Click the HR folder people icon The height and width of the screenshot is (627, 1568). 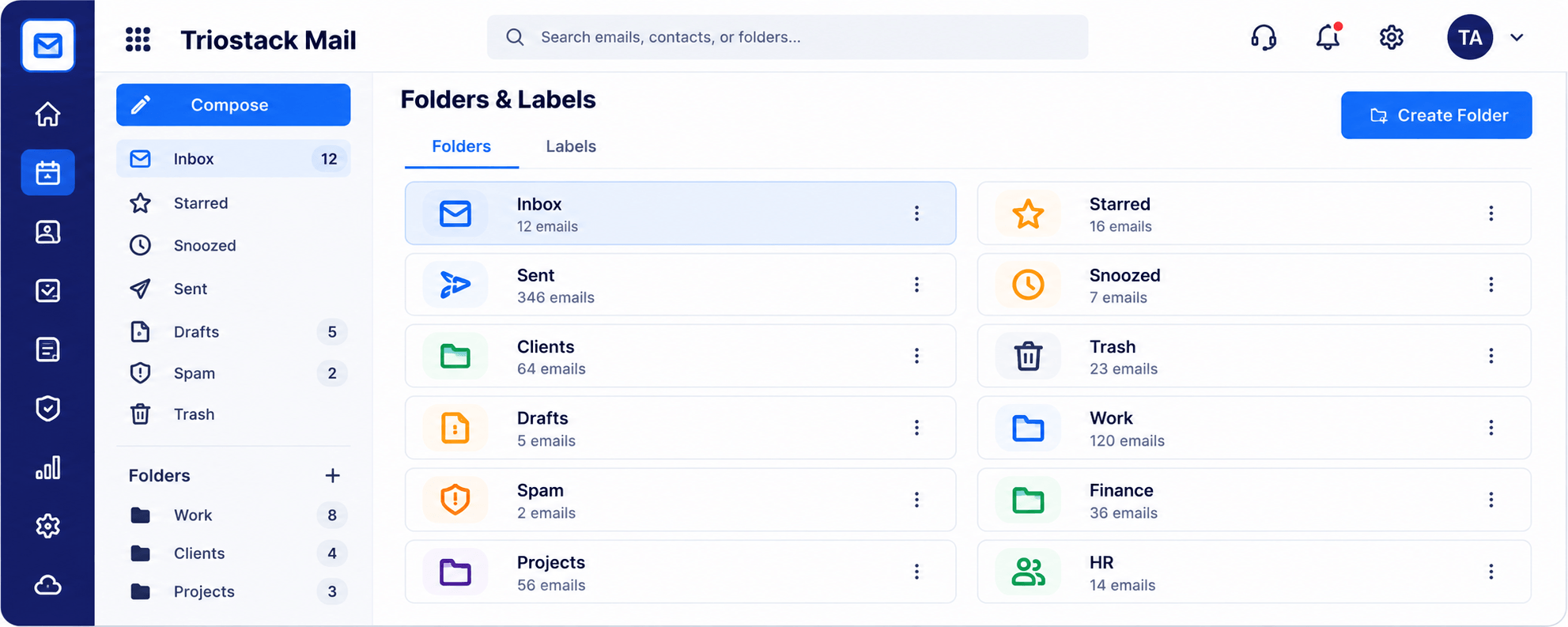pyautogui.click(x=1028, y=572)
